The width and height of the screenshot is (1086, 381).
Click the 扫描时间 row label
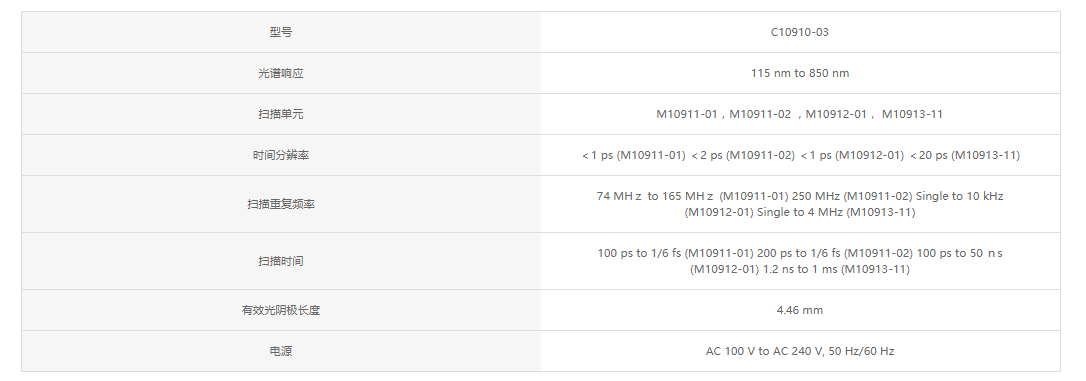pos(281,261)
